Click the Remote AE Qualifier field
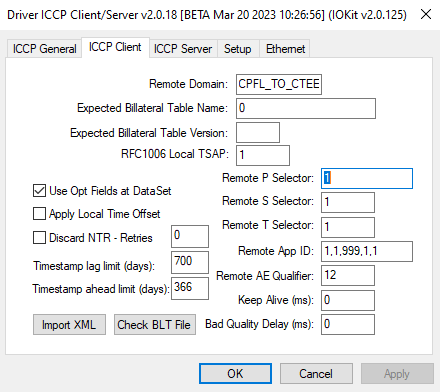The width and height of the screenshot is (440, 392). coord(348,275)
